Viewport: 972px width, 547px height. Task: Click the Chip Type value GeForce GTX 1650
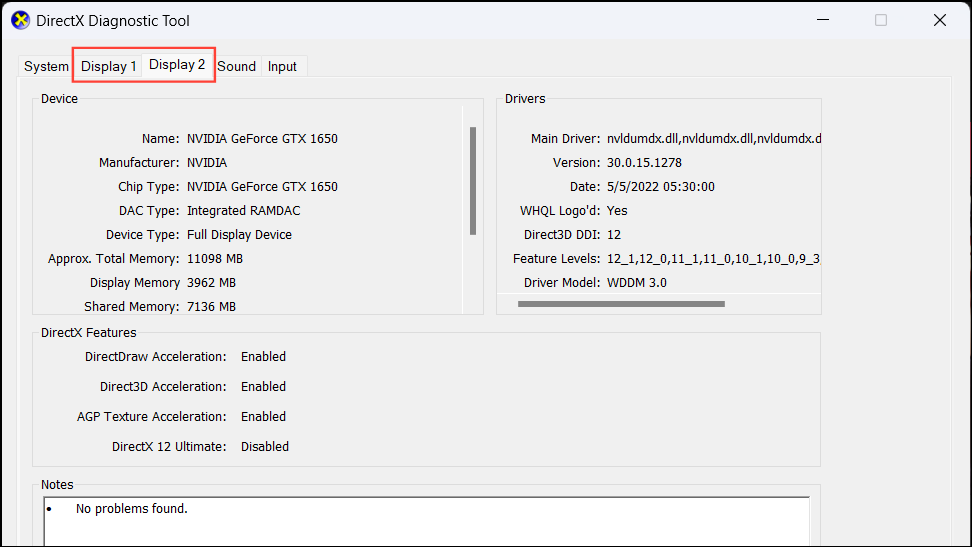262,187
